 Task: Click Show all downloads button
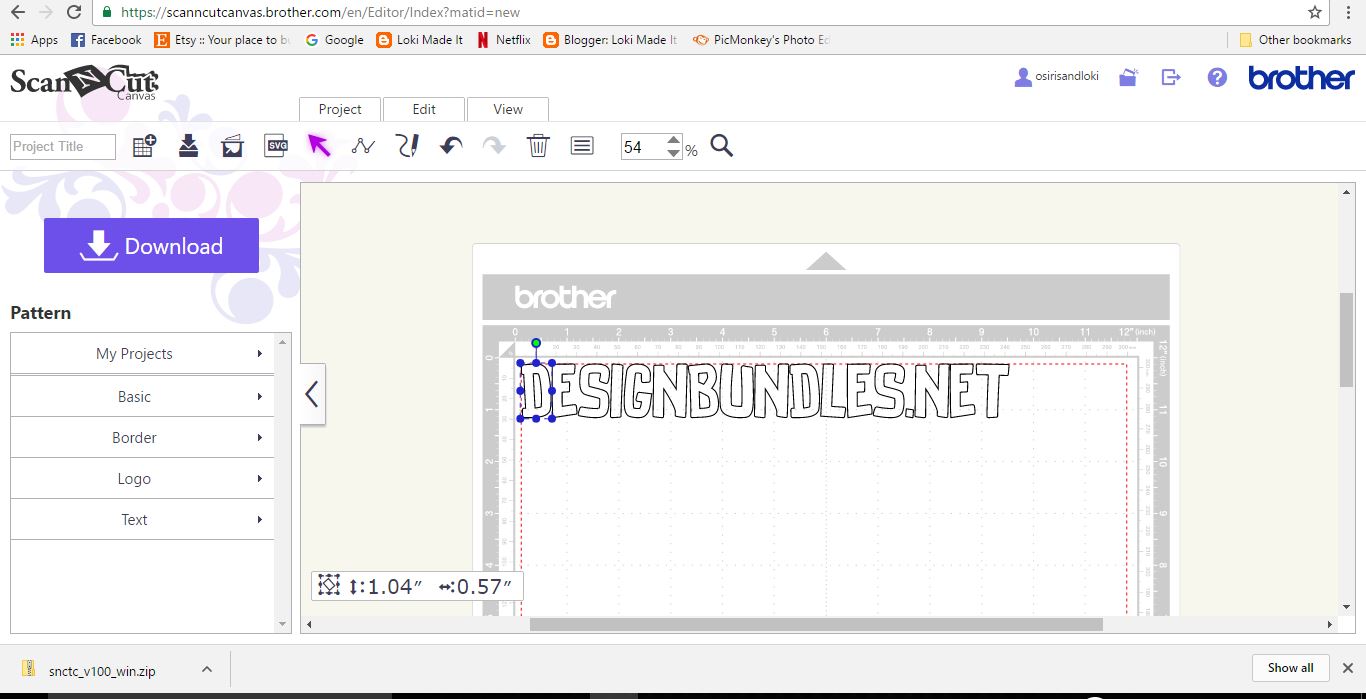pos(1291,668)
